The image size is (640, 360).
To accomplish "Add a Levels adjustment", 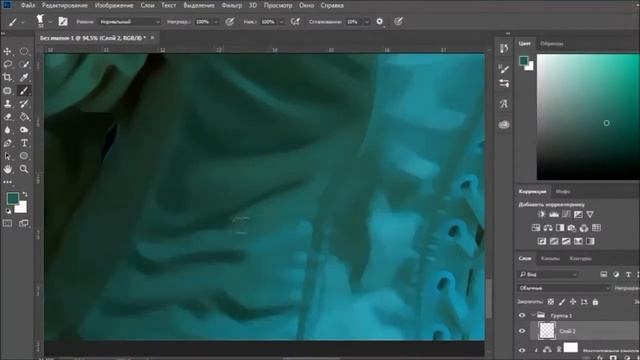I will pyautogui.click(x=554, y=214).
